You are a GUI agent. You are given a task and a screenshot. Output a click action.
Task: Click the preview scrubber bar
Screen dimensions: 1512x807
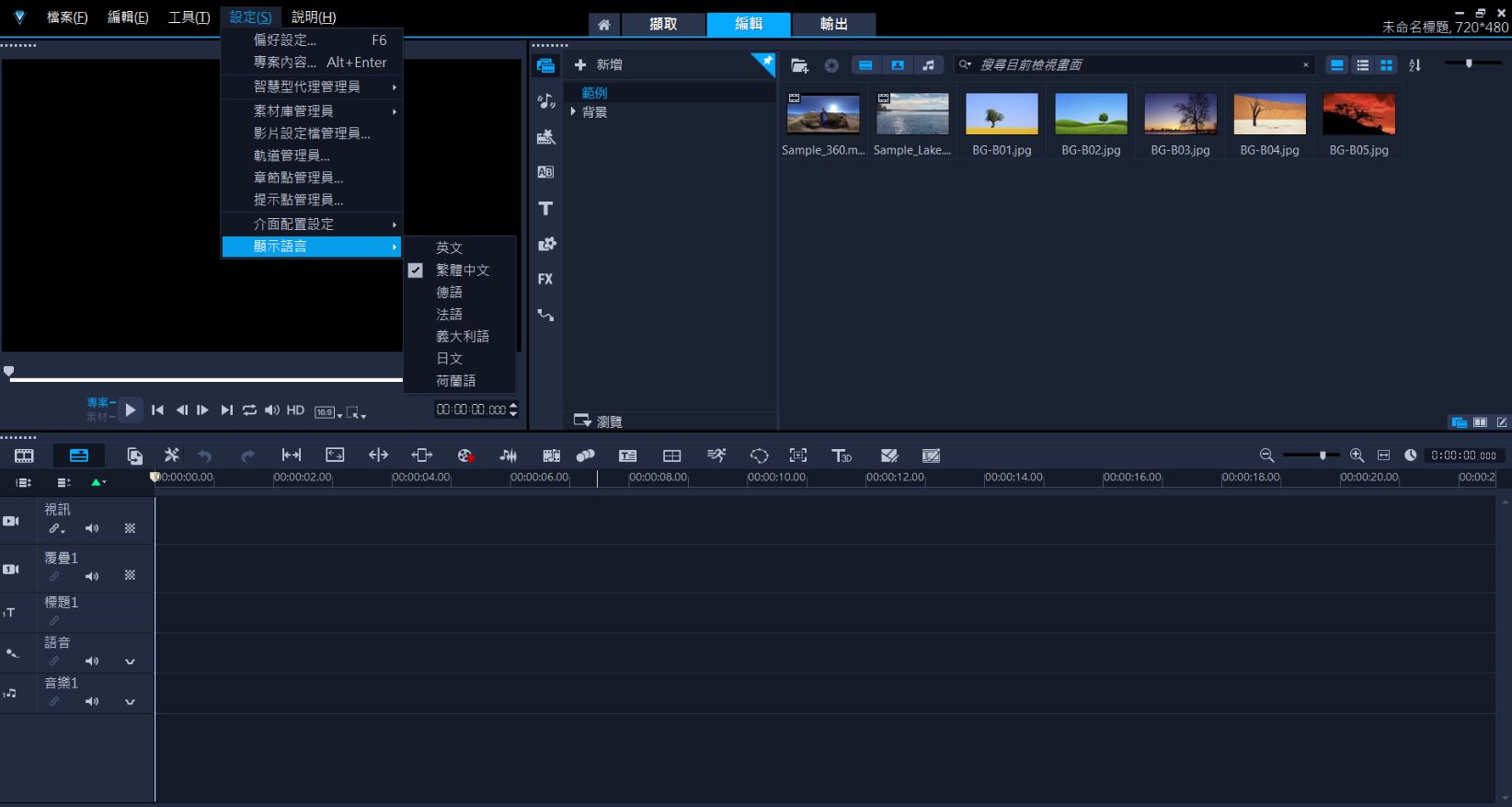click(206, 379)
